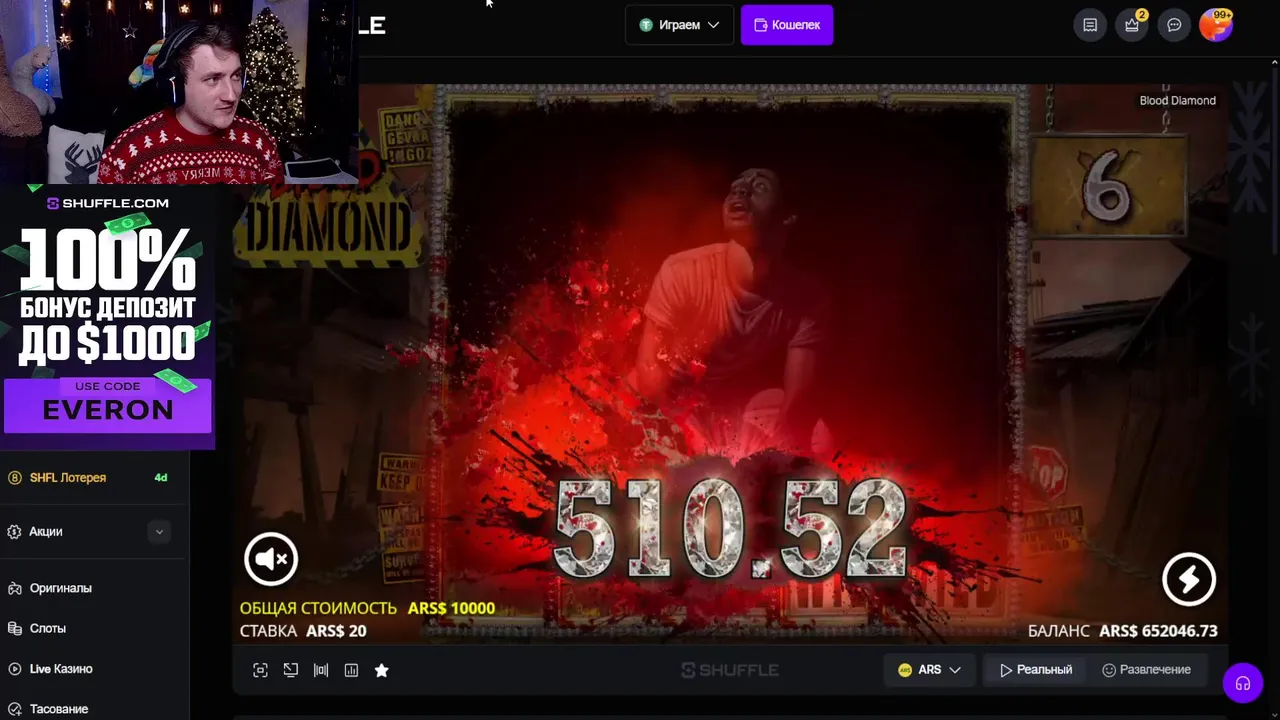Expand the Акции chevron
Screen dimensions: 1280x720
click(159, 532)
